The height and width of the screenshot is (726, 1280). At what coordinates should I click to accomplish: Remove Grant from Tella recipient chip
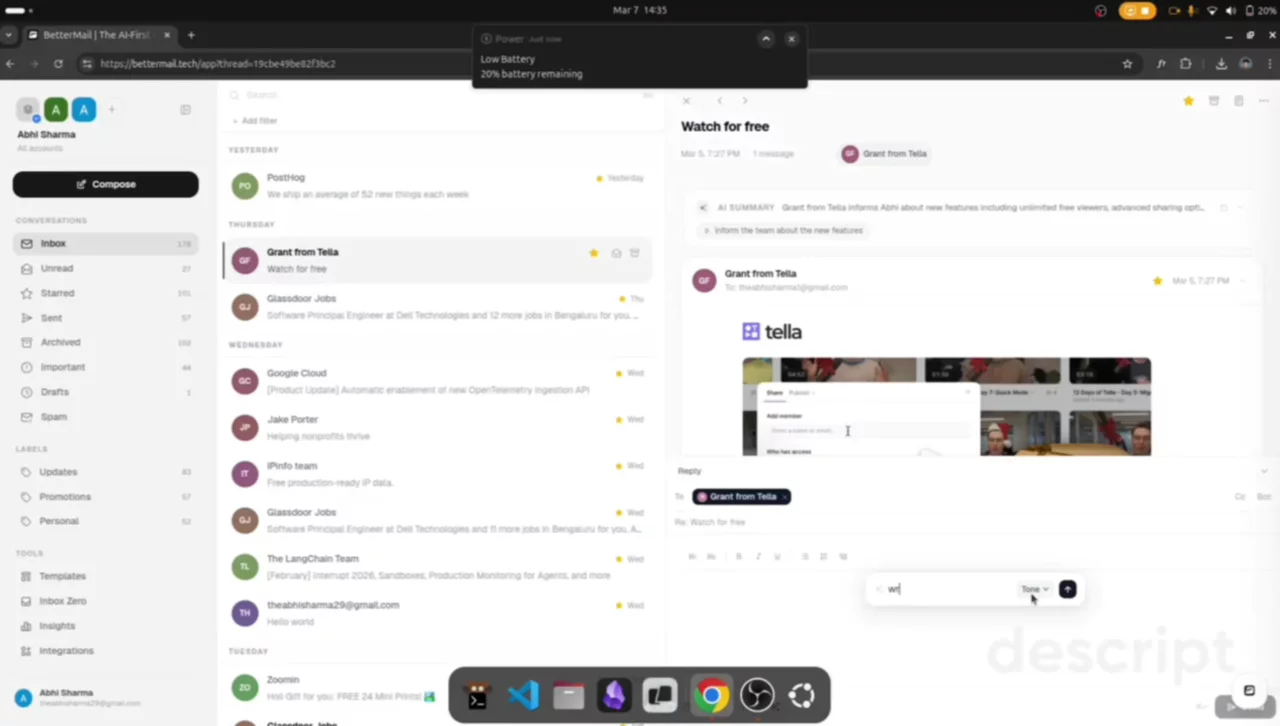pos(784,497)
